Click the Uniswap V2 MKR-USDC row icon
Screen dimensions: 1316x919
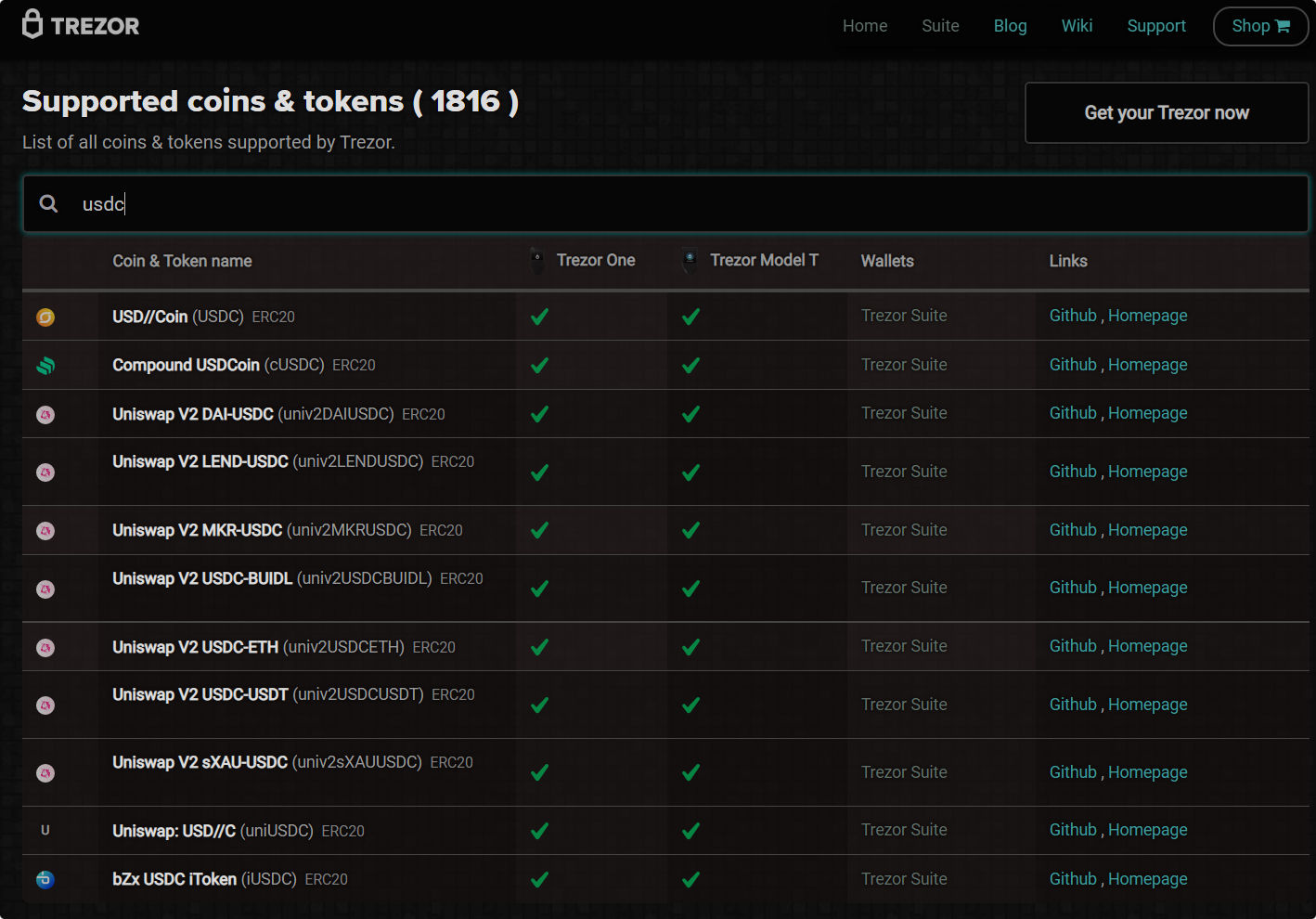point(45,531)
